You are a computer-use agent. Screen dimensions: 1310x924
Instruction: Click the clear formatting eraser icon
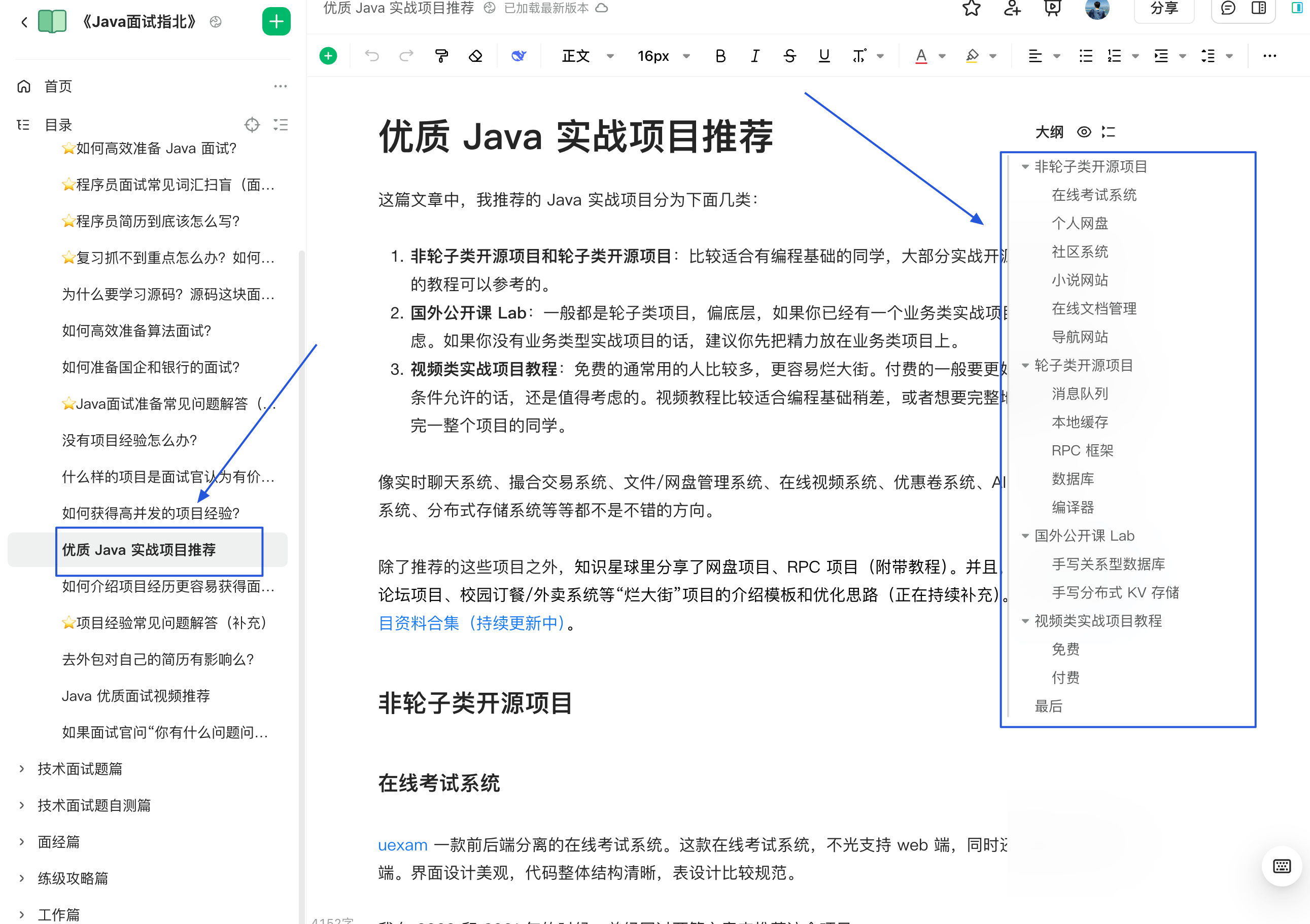475,55
